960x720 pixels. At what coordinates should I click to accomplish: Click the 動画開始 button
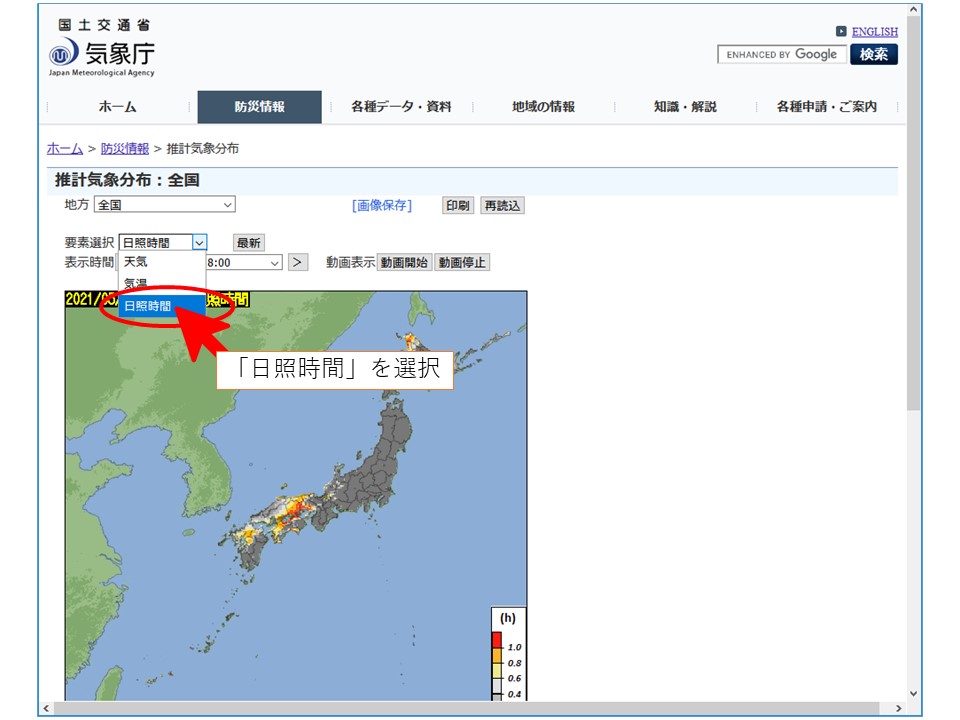coord(404,262)
